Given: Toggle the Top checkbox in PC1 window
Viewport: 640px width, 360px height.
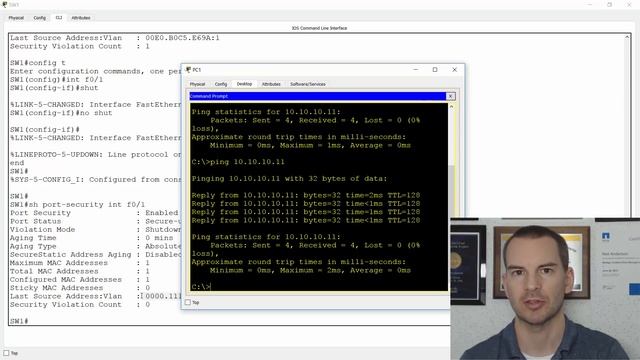Looking at the screenshot, I should 188,302.
